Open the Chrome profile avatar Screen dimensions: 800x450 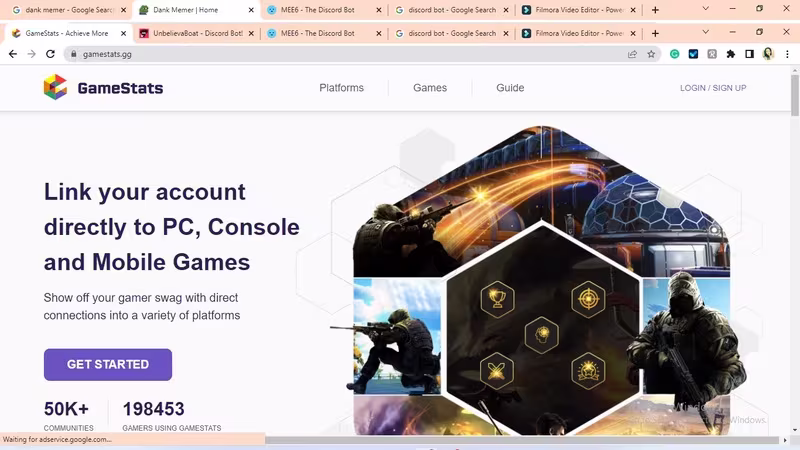[x=768, y=54]
